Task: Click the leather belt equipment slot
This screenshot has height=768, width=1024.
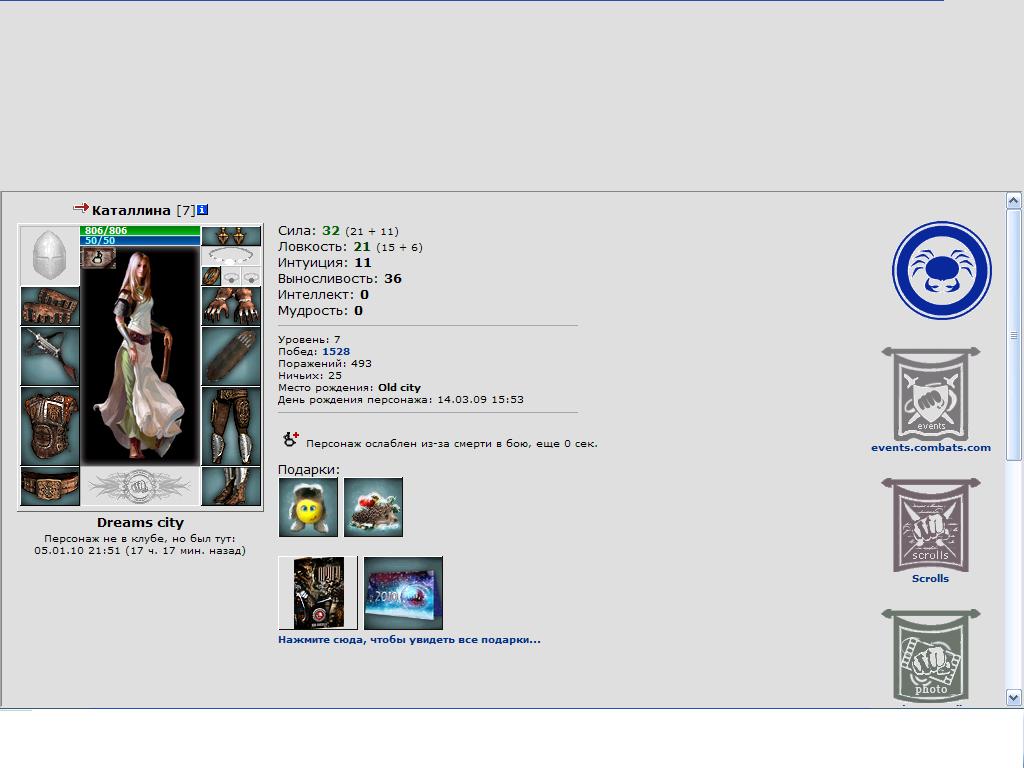Action: [x=50, y=486]
